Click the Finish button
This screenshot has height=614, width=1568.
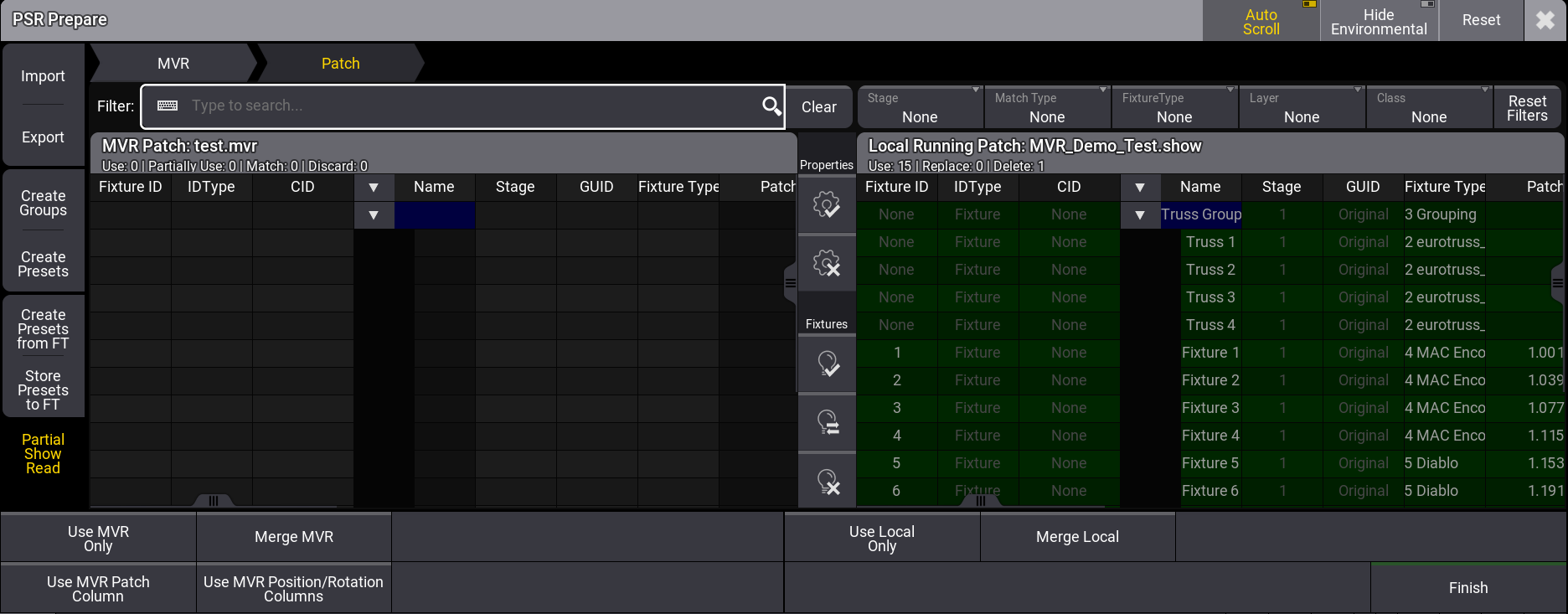[x=1468, y=588]
